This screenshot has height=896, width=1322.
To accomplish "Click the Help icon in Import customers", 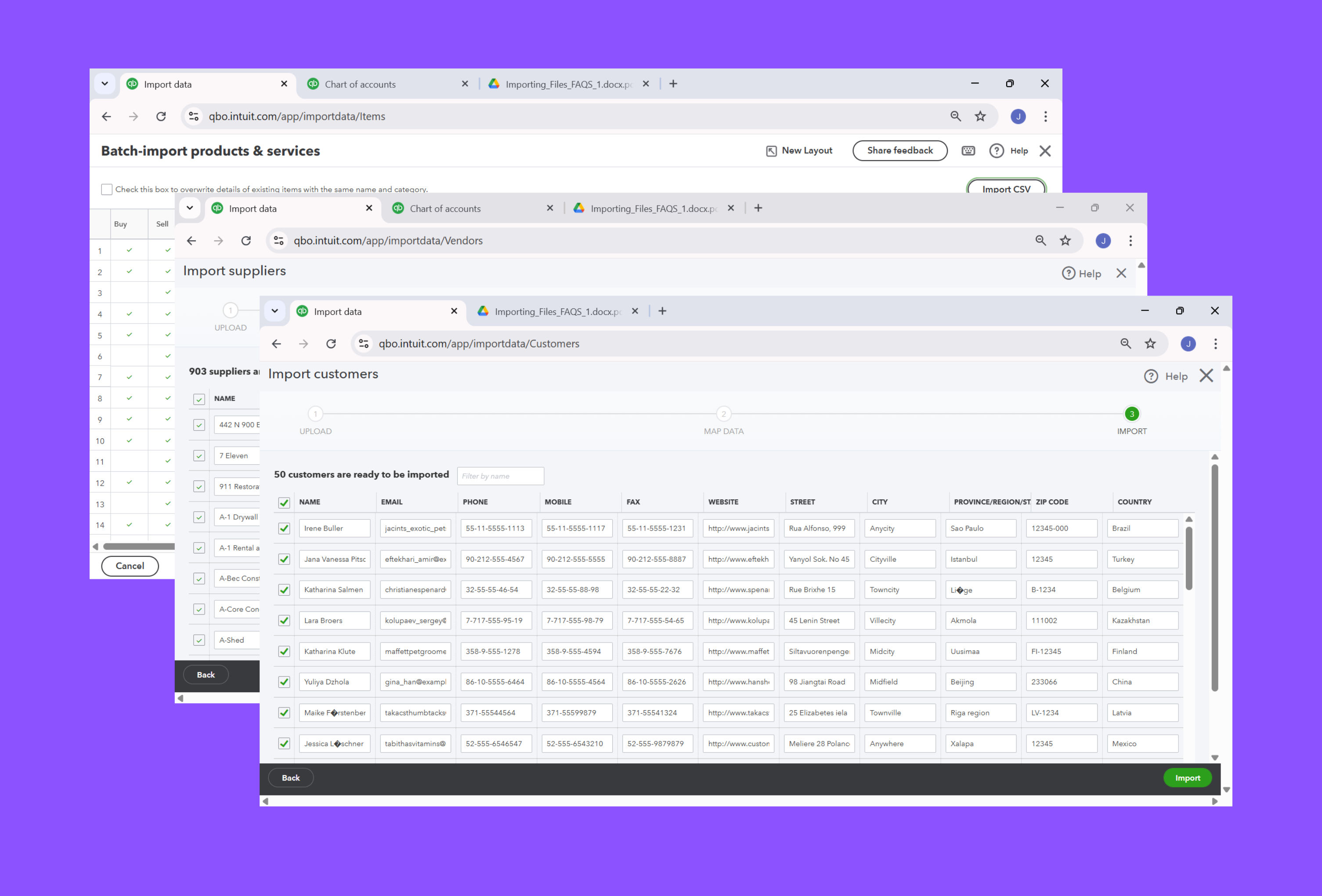I will coord(1151,376).
